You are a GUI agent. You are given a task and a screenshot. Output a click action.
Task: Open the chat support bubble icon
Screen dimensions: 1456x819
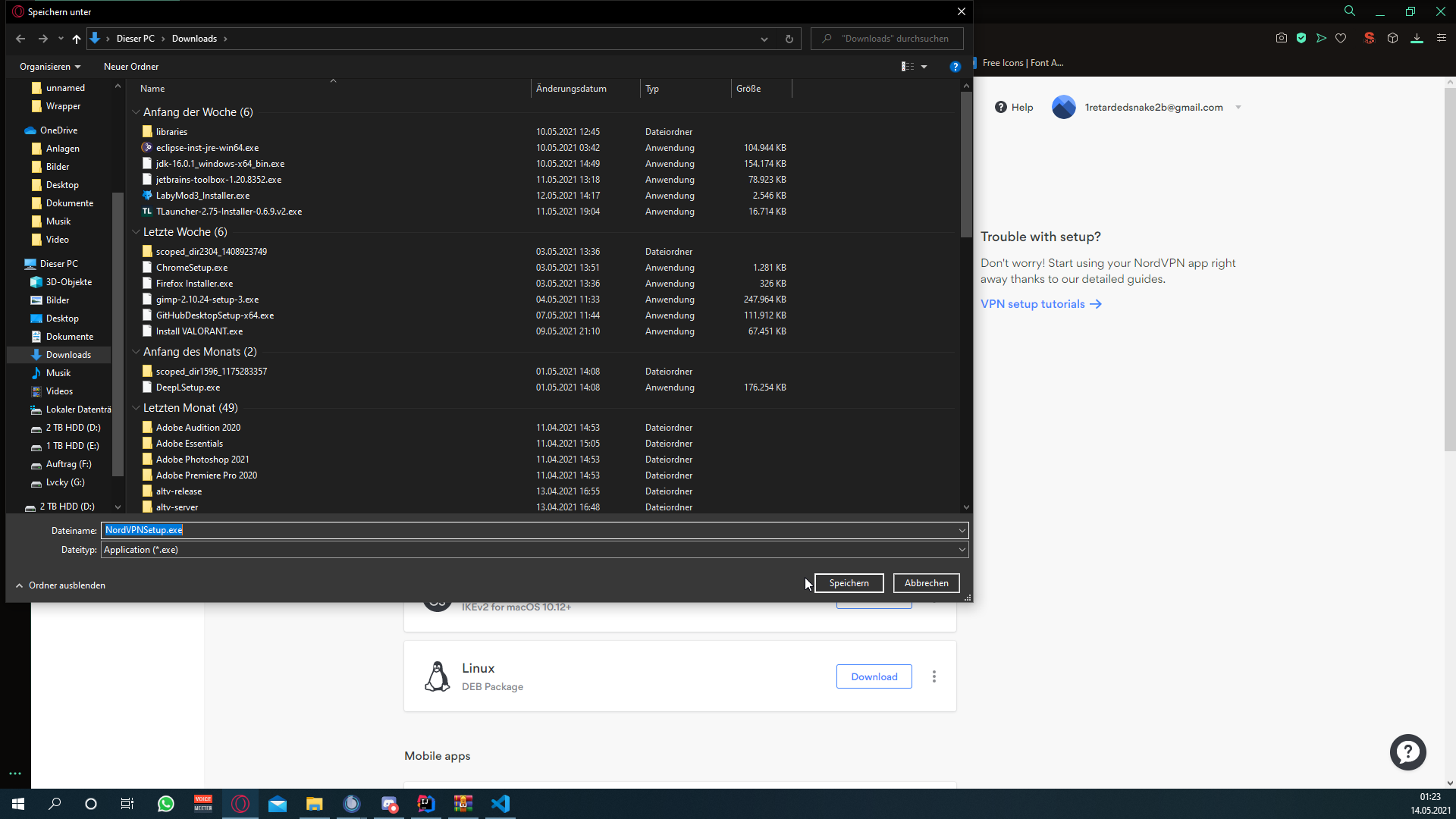1407,752
